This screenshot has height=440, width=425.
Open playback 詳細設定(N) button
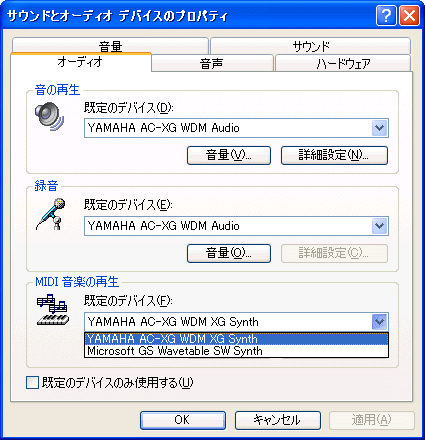click(334, 155)
